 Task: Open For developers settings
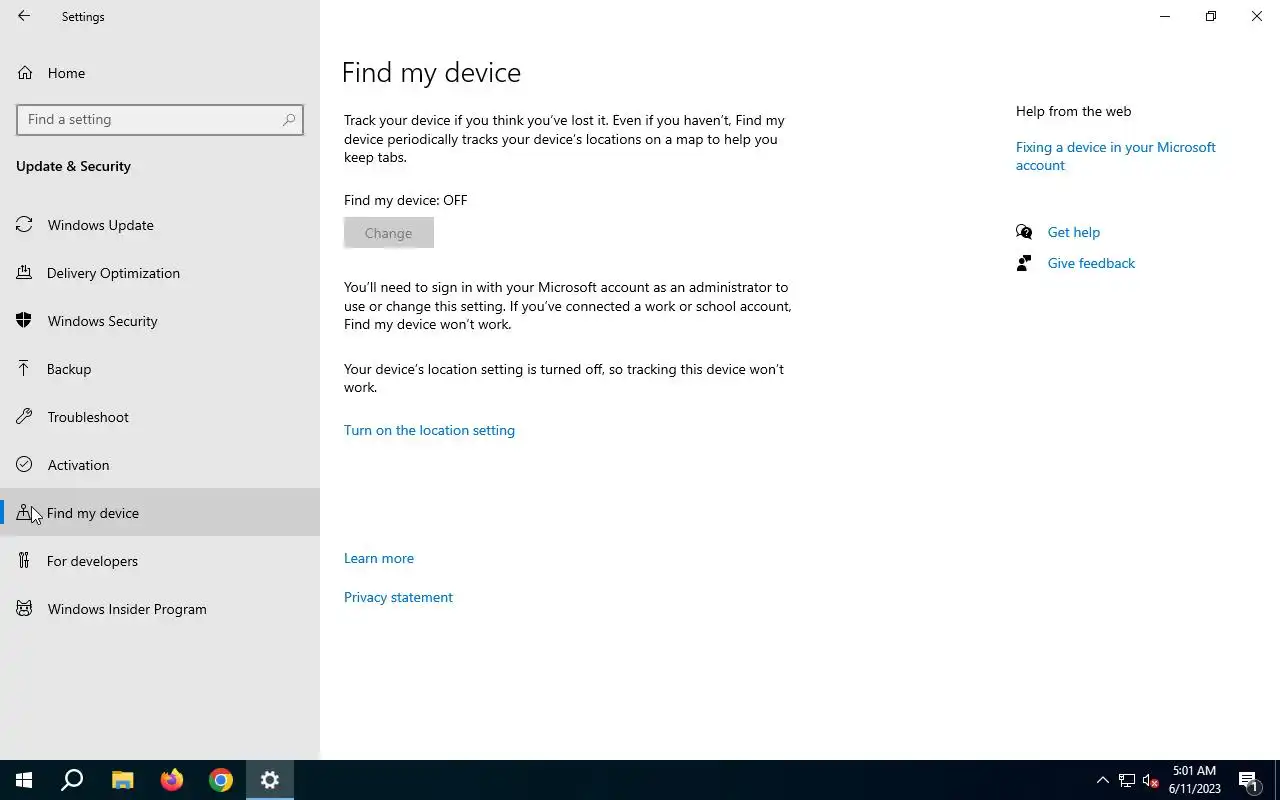(x=160, y=561)
